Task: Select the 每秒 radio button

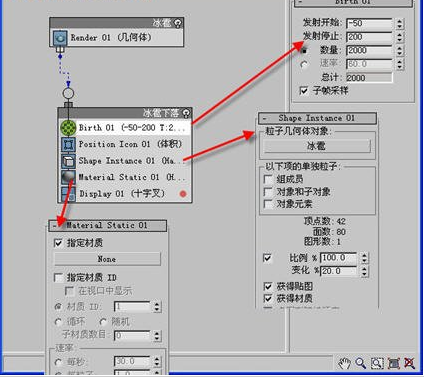Action: click(x=58, y=362)
